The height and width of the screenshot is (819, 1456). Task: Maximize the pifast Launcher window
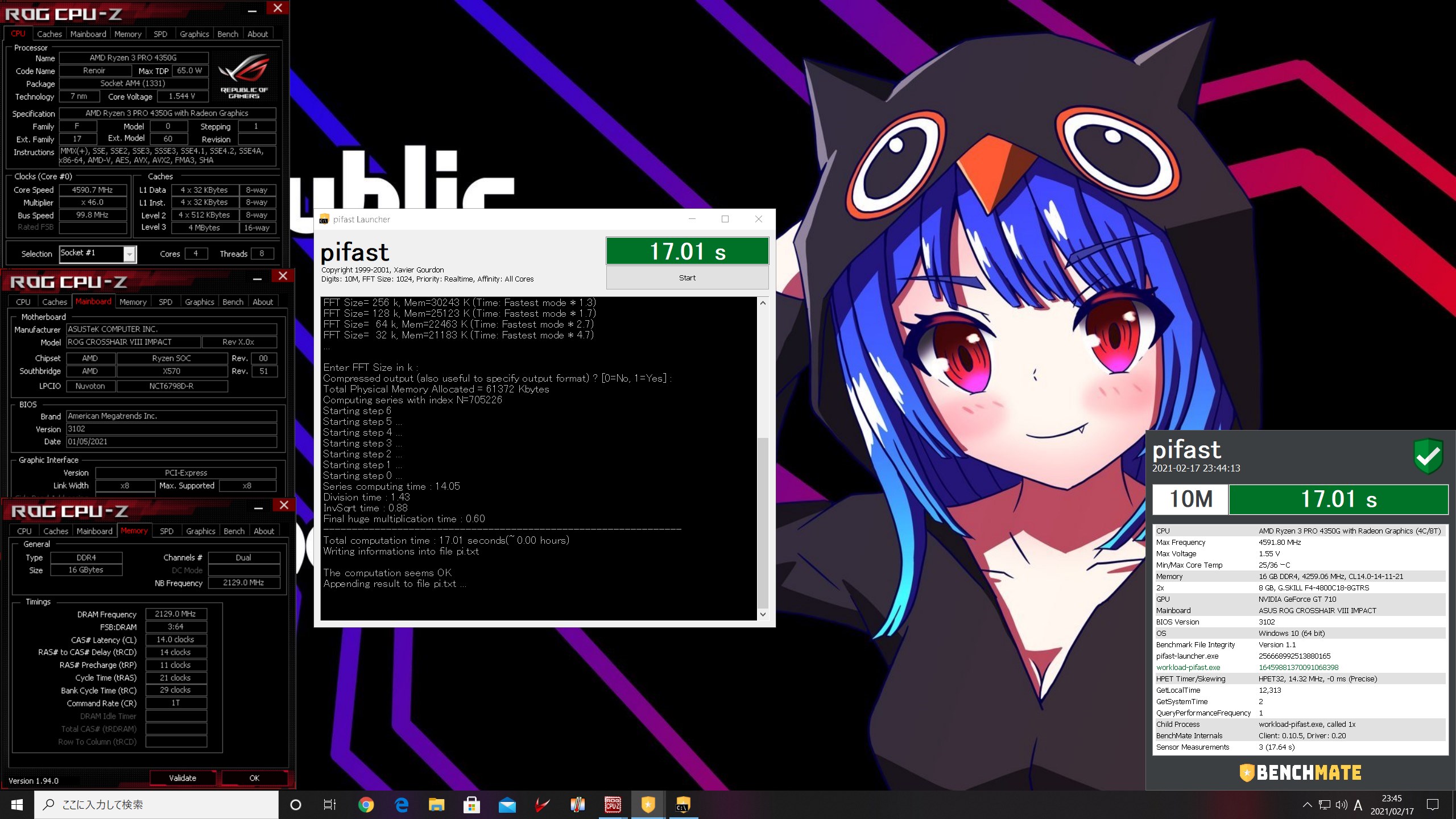click(x=725, y=219)
